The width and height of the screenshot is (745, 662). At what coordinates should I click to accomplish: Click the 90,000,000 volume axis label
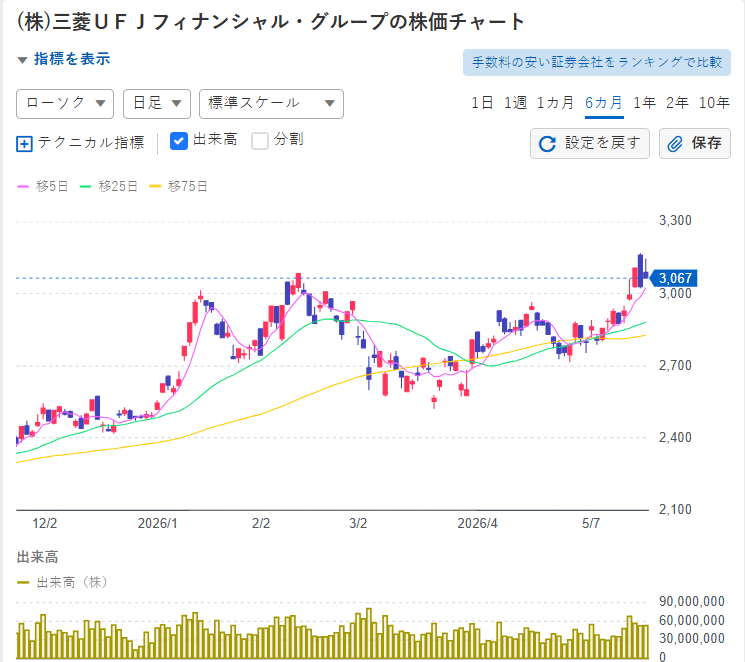692,602
